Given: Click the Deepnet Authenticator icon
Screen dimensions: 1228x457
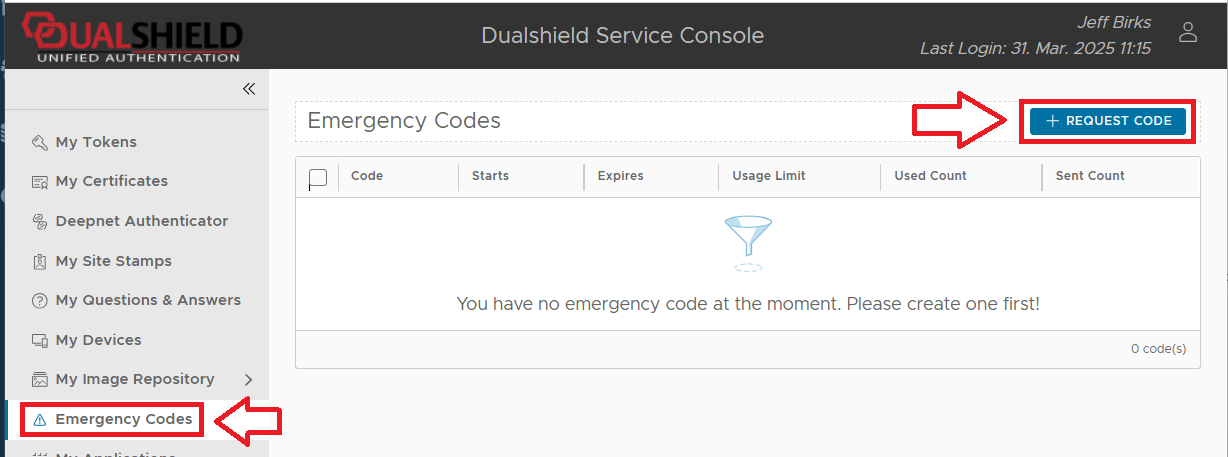Looking at the screenshot, I should point(40,221).
